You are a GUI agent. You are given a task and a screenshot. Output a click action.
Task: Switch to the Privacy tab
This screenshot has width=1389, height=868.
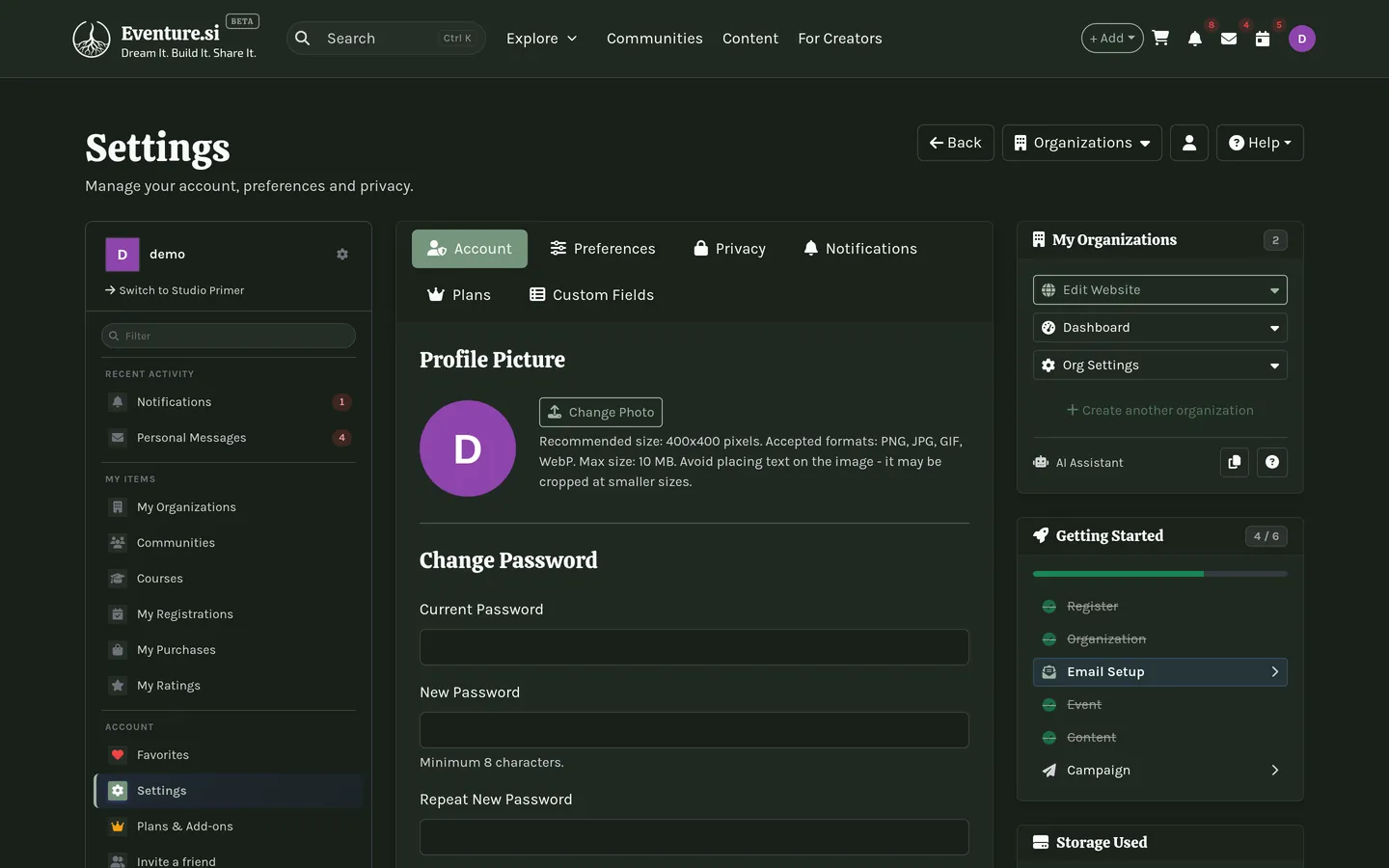(730, 249)
